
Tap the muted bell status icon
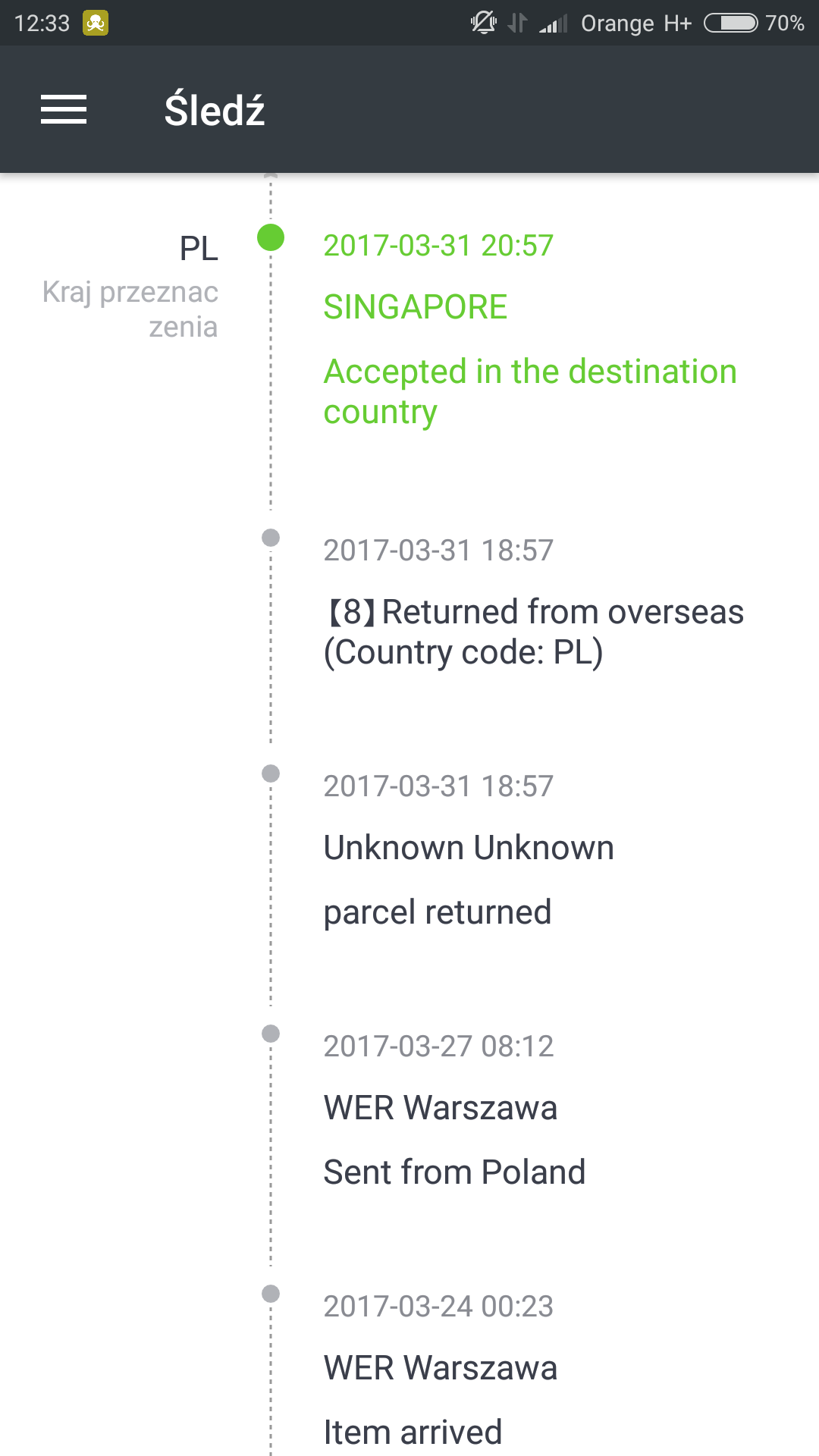coord(483,23)
